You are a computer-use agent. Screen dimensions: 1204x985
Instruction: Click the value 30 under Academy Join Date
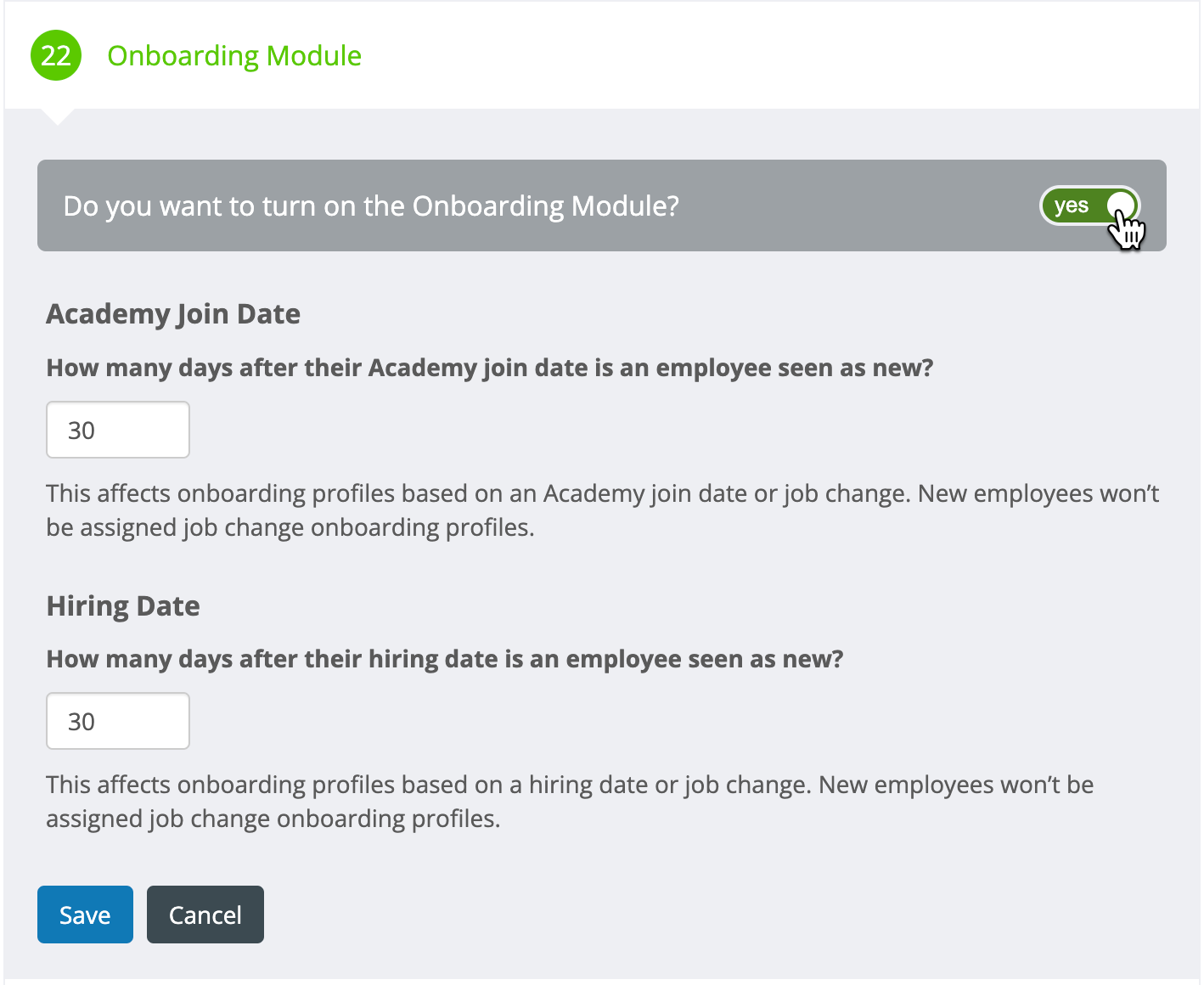point(82,430)
